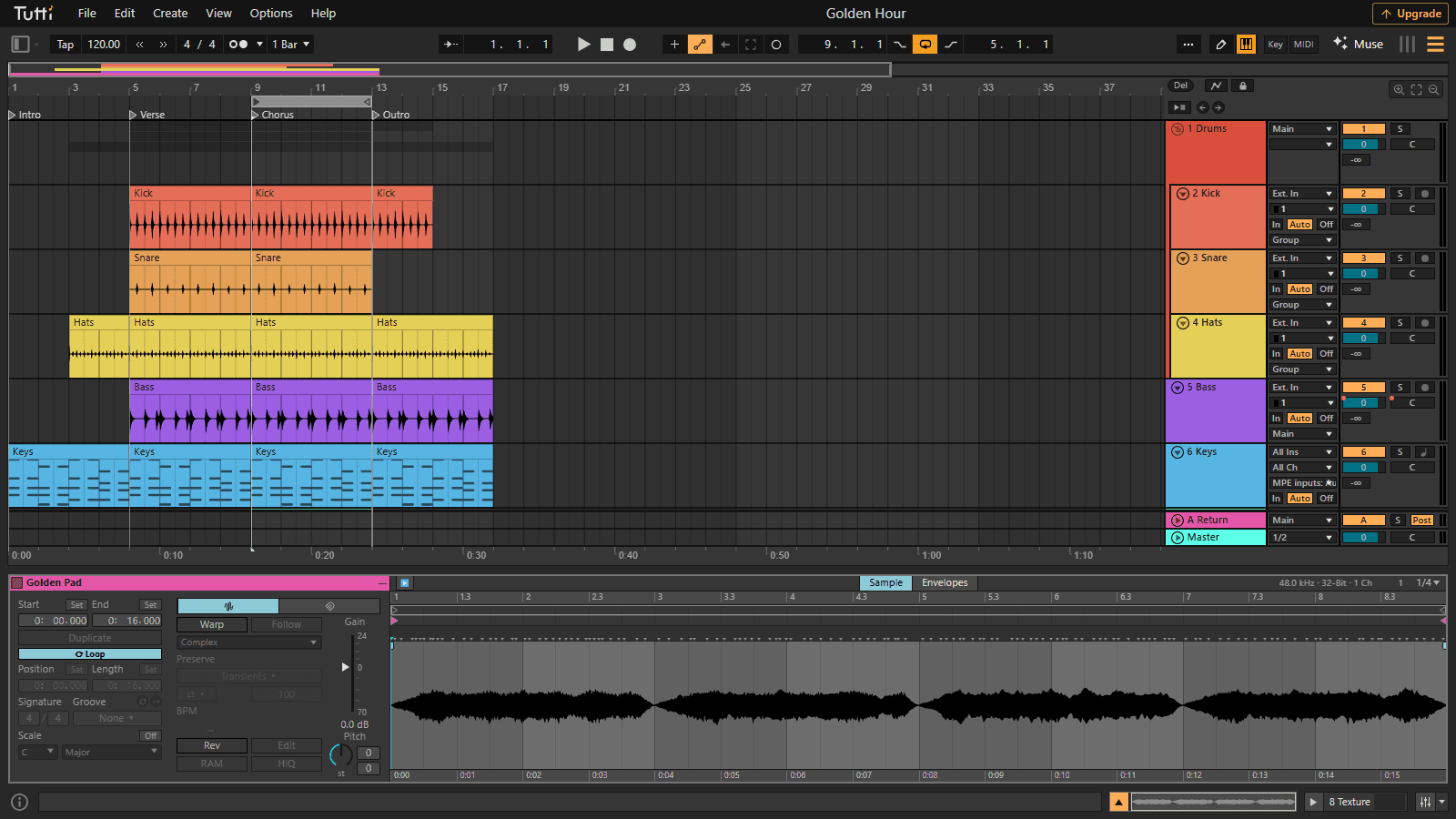Viewport: 1456px width, 819px height.
Task: Open Muse assistant panel
Action: (1358, 44)
